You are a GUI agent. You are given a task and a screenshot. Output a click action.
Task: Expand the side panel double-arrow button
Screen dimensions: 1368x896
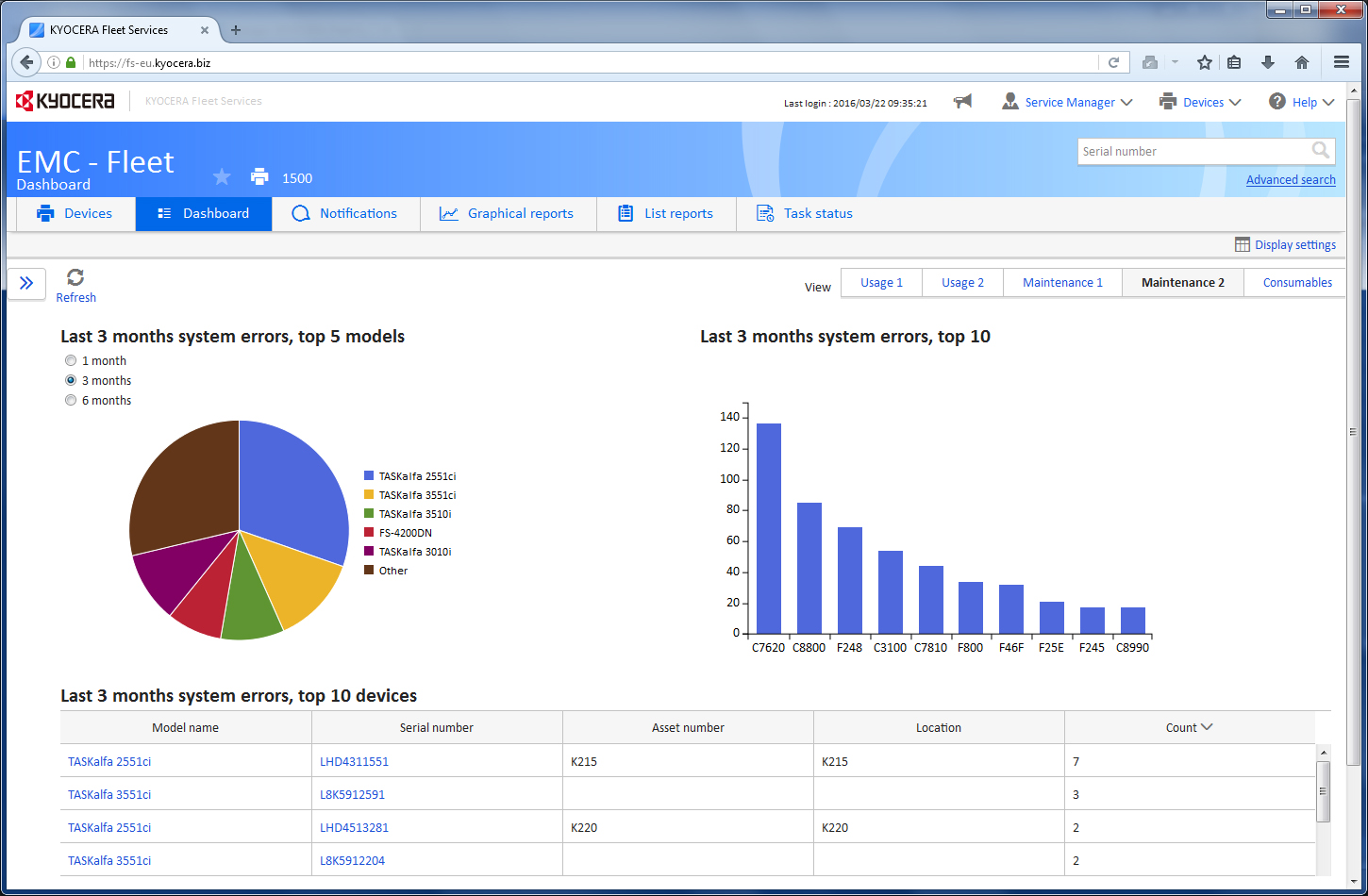click(26, 283)
